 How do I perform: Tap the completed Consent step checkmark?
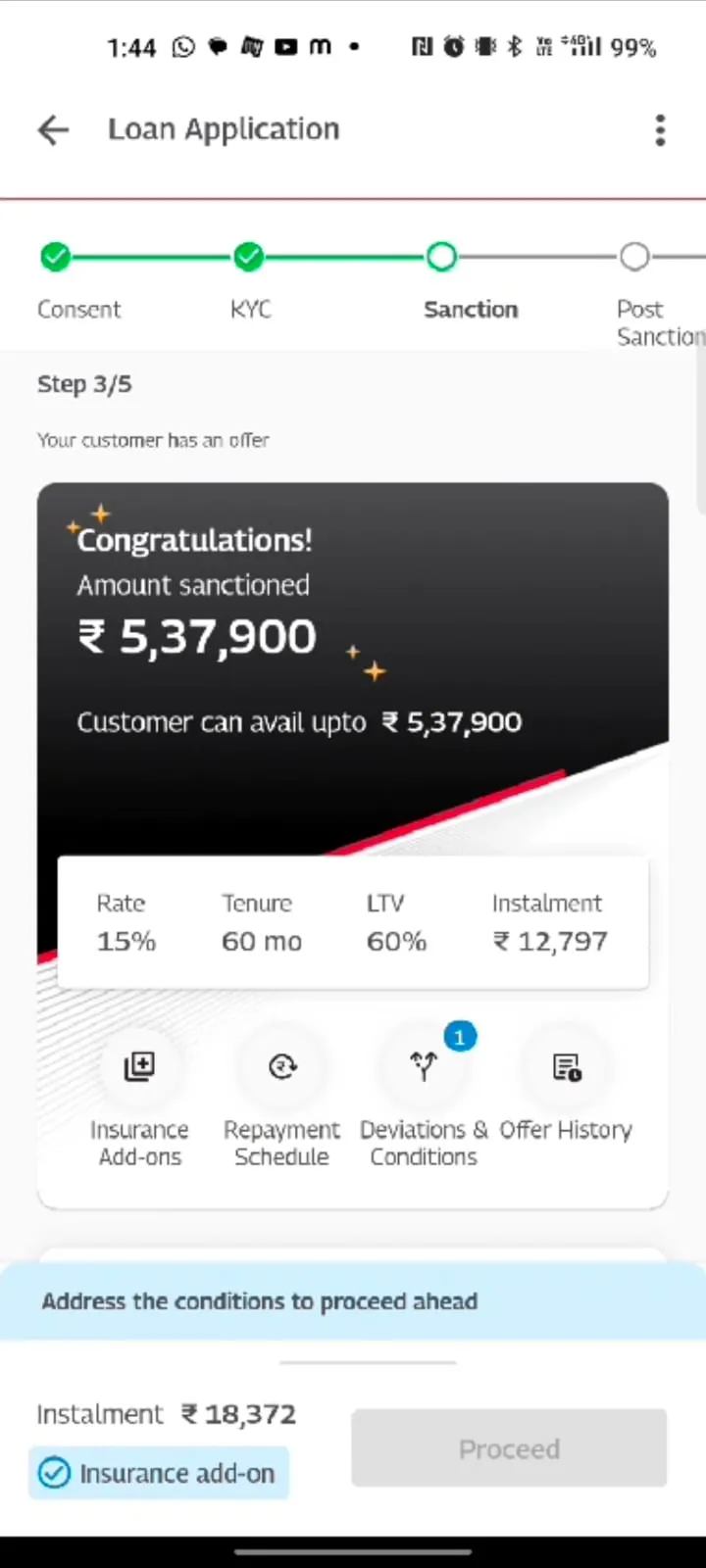pos(55,256)
